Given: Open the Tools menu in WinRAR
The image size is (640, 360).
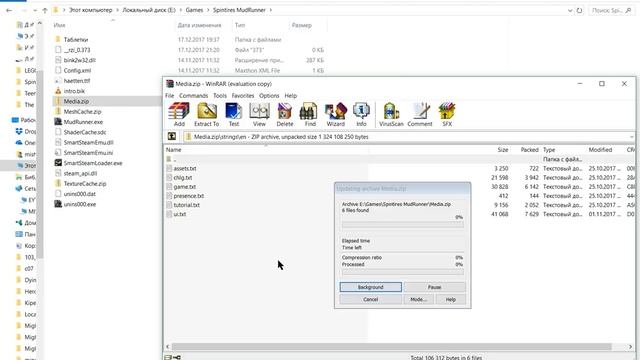Looking at the screenshot, I should (220, 96).
